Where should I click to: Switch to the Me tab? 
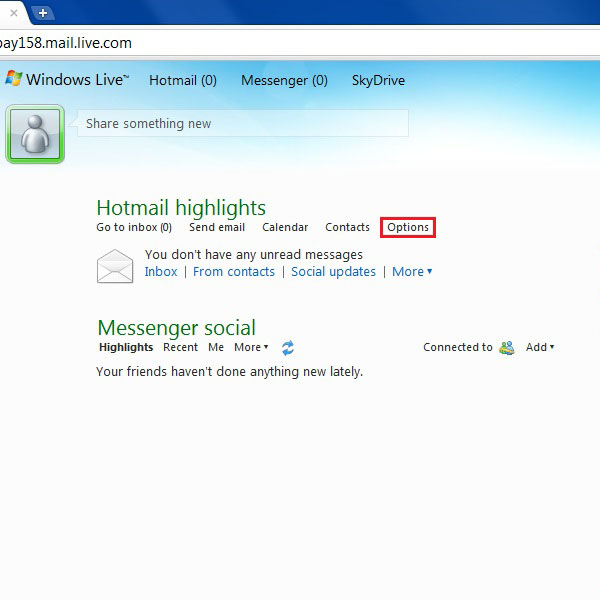pyautogui.click(x=216, y=347)
